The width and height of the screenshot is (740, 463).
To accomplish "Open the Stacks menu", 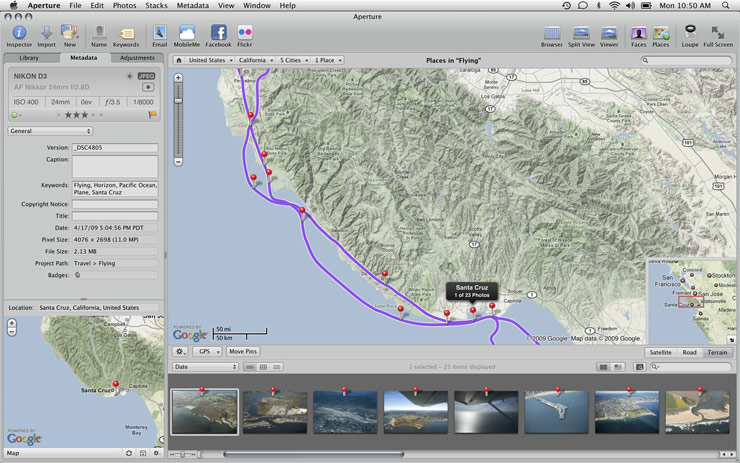I will tap(156, 6).
